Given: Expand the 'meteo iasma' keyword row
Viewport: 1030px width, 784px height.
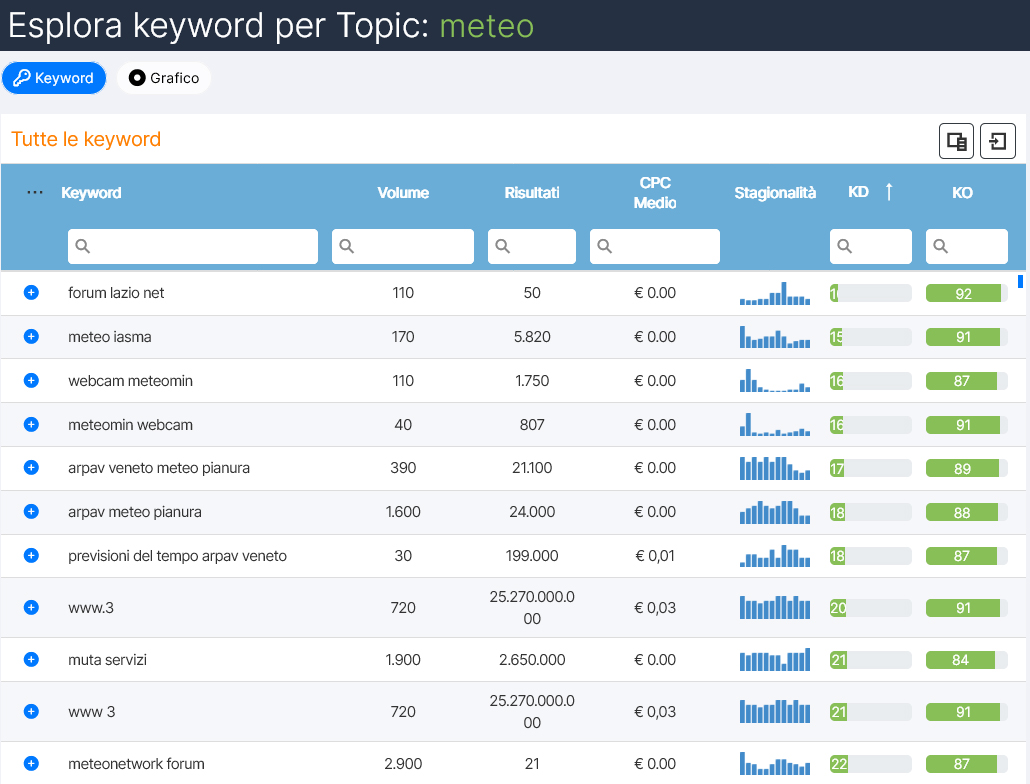Looking at the screenshot, I should 31,337.
